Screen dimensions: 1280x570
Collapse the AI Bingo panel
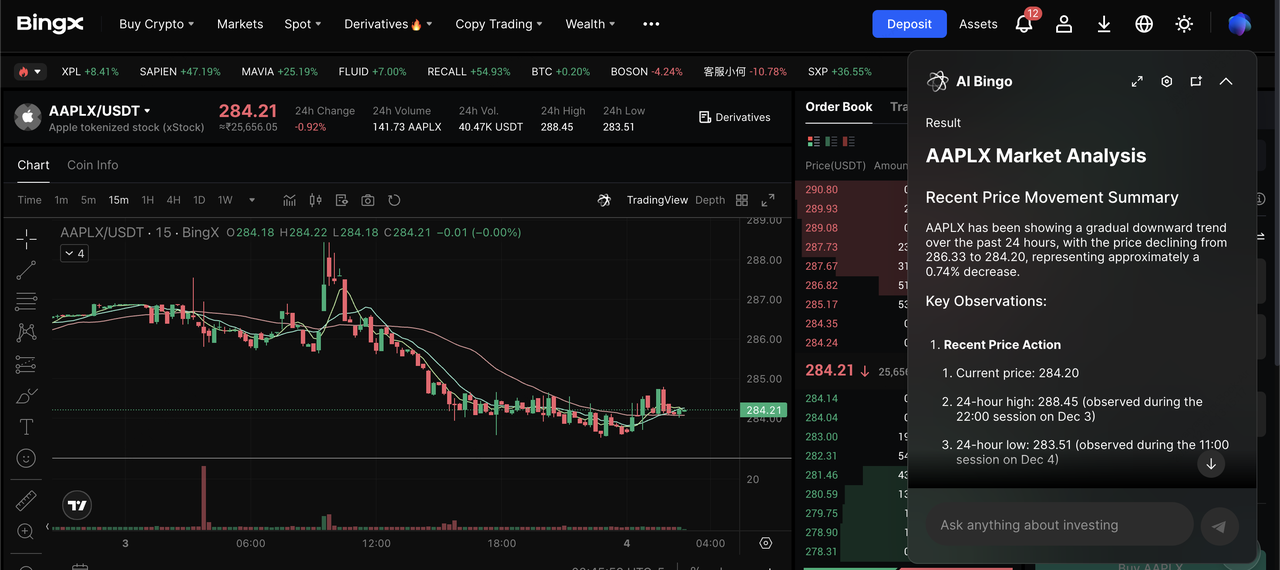pos(1226,81)
